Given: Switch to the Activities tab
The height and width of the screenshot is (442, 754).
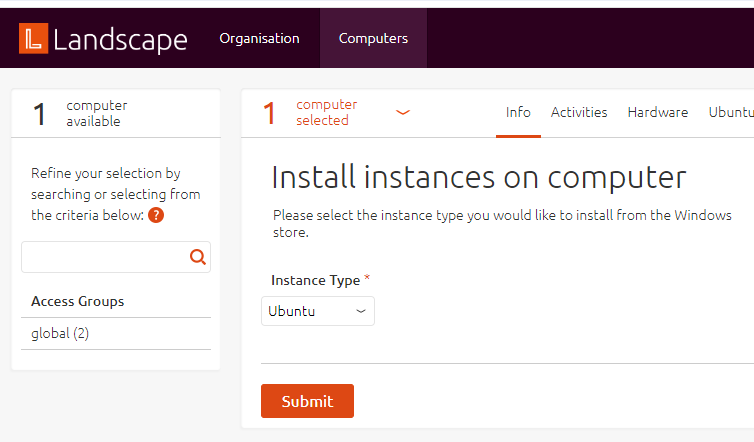Looking at the screenshot, I should (x=579, y=113).
